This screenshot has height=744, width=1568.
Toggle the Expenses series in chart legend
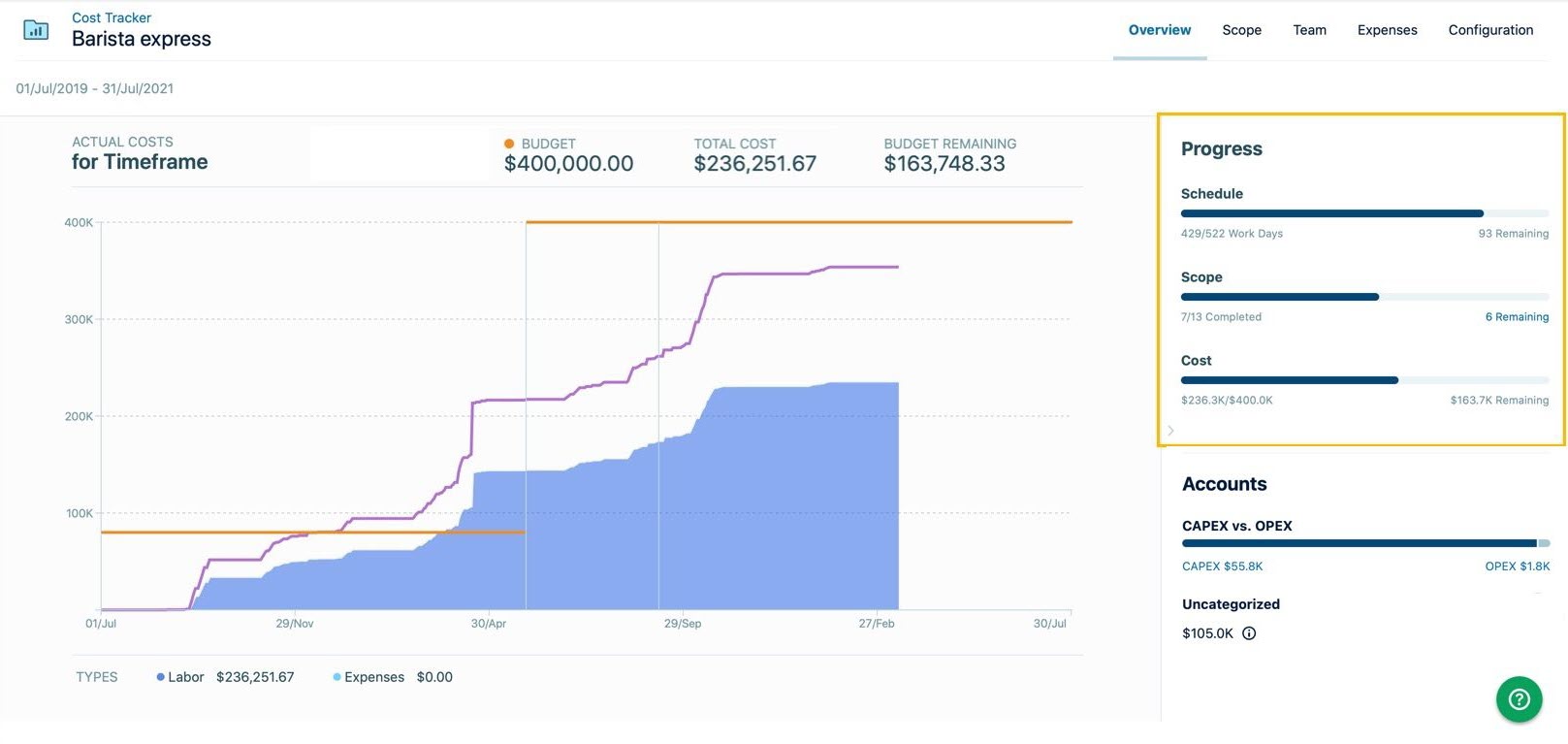368,677
